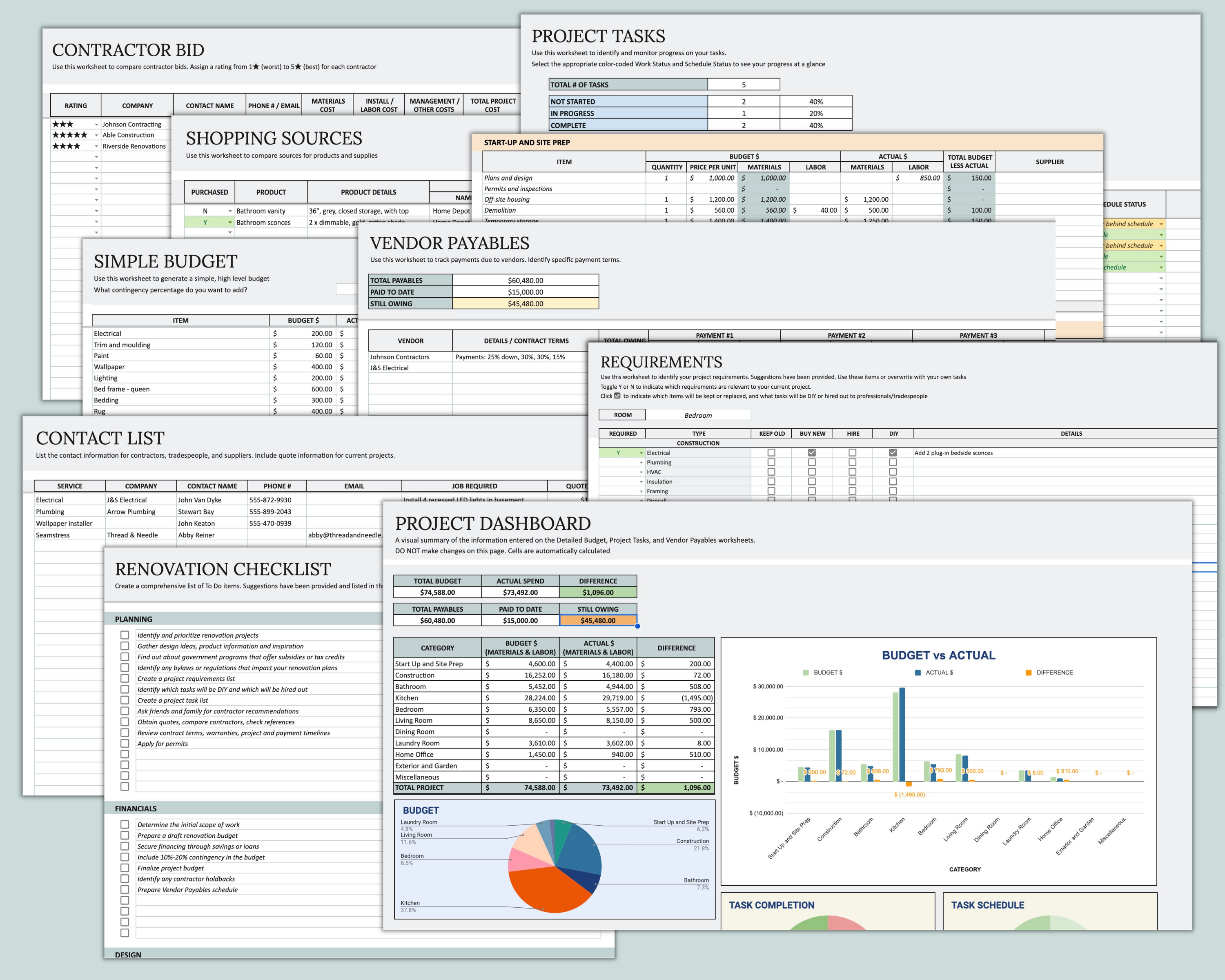Open Required dropdown for Electrical row

tap(641, 453)
